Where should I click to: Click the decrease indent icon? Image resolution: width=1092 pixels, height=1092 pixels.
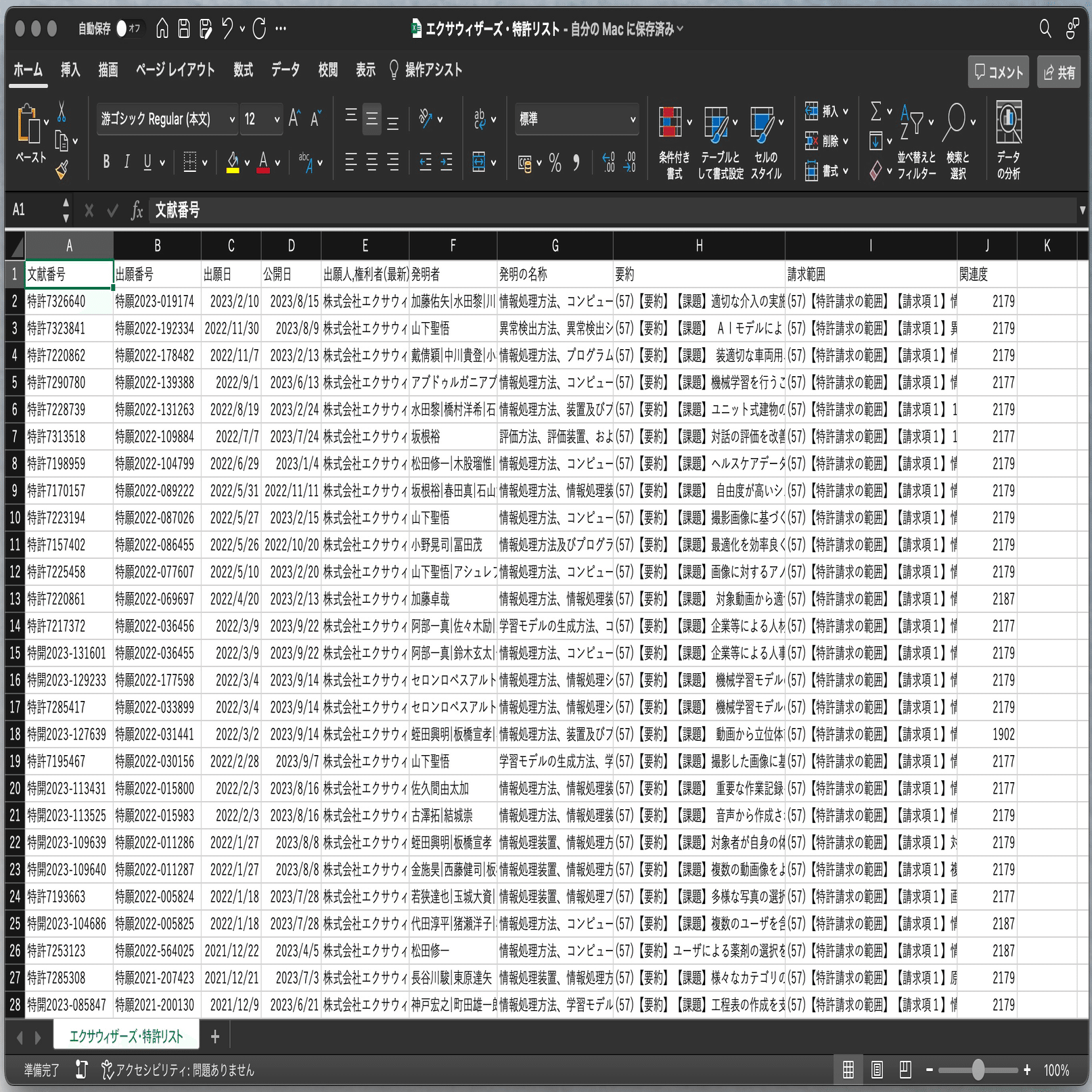426,162
